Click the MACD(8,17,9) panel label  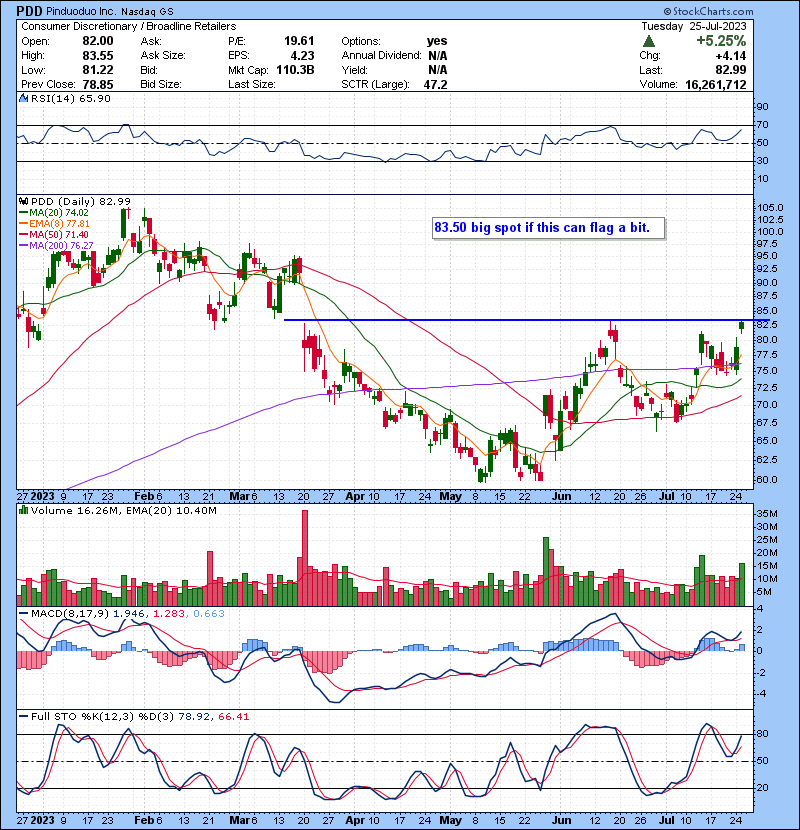coord(70,614)
